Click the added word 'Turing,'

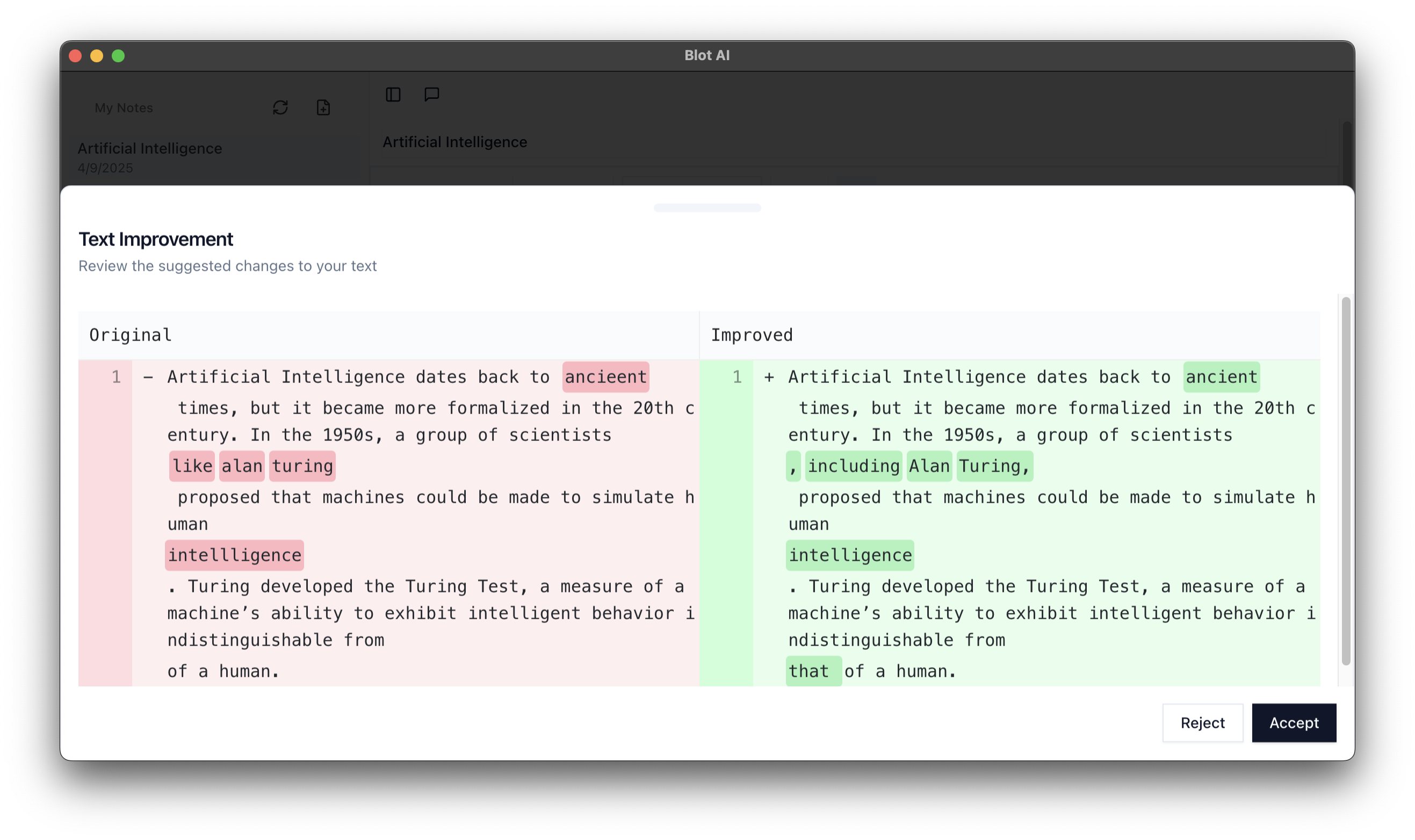(994, 466)
